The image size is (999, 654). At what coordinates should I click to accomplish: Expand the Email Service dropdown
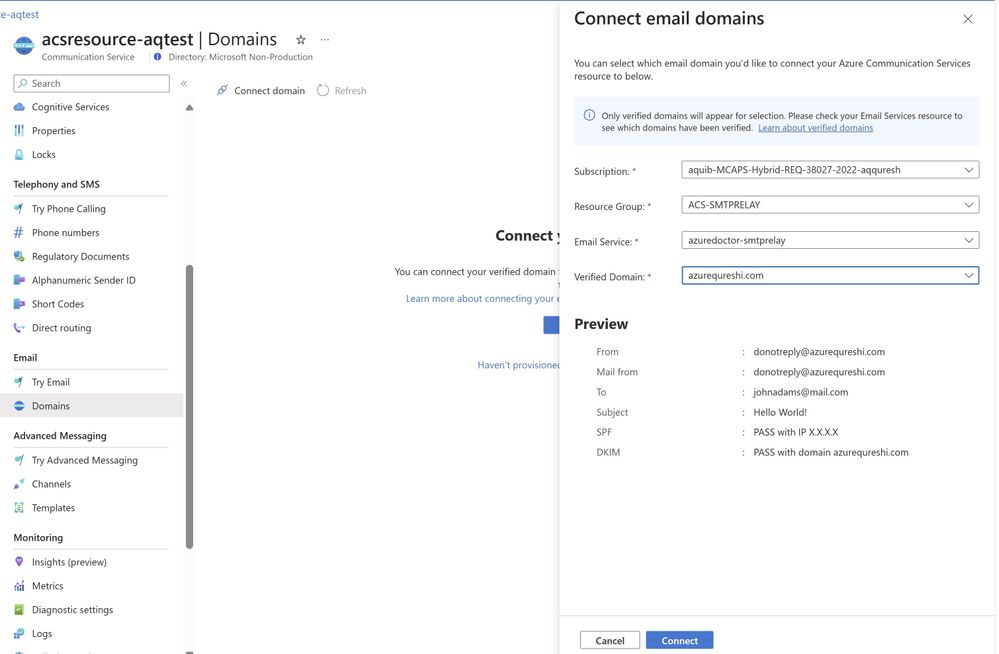click(830, 240)
